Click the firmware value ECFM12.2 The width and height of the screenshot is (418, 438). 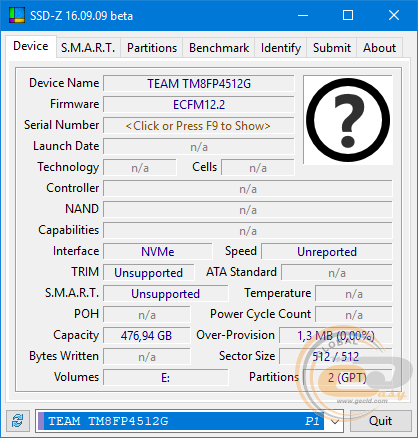(199, 105)
